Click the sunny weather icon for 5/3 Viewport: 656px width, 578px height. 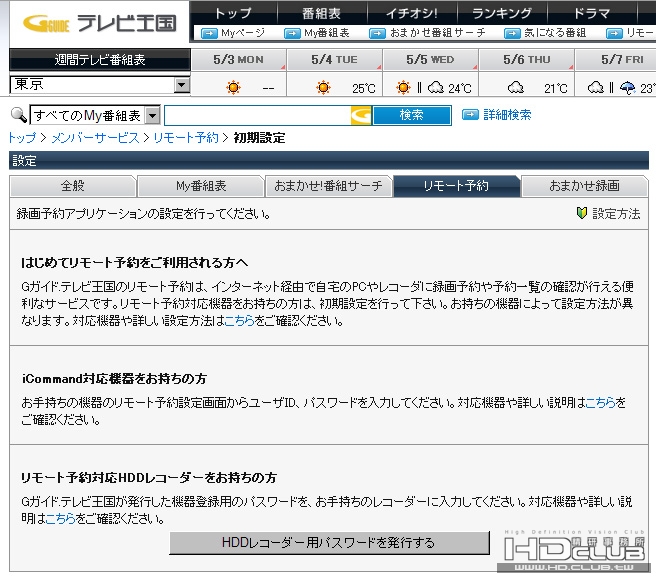pos(233,88)
